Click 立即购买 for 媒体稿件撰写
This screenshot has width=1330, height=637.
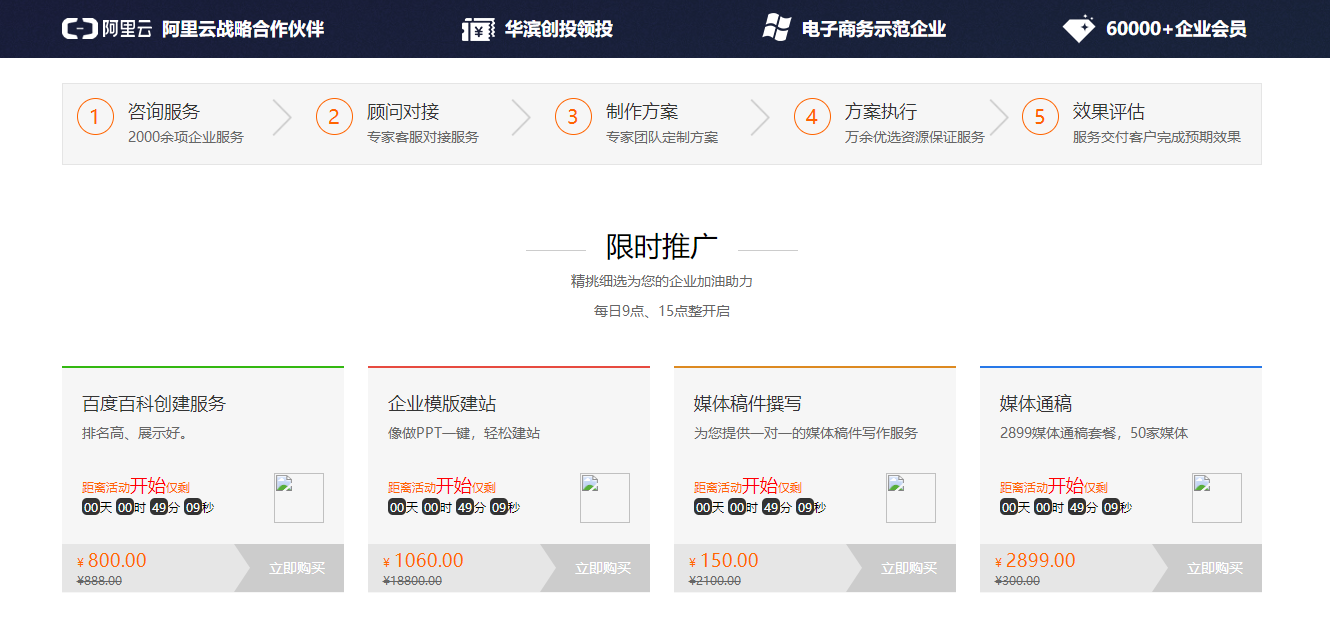pyautogui.click(x=908, y=568)
